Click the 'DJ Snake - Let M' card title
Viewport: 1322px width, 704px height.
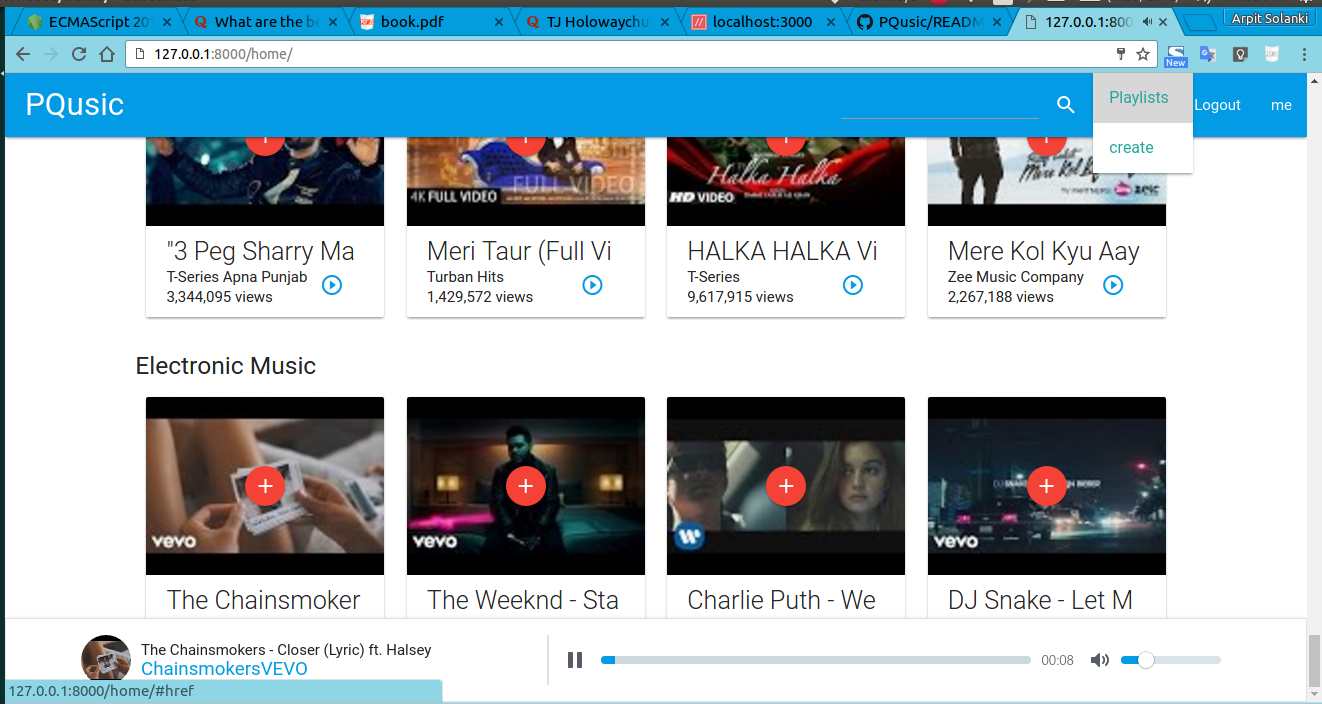(x=1040, y=600)
